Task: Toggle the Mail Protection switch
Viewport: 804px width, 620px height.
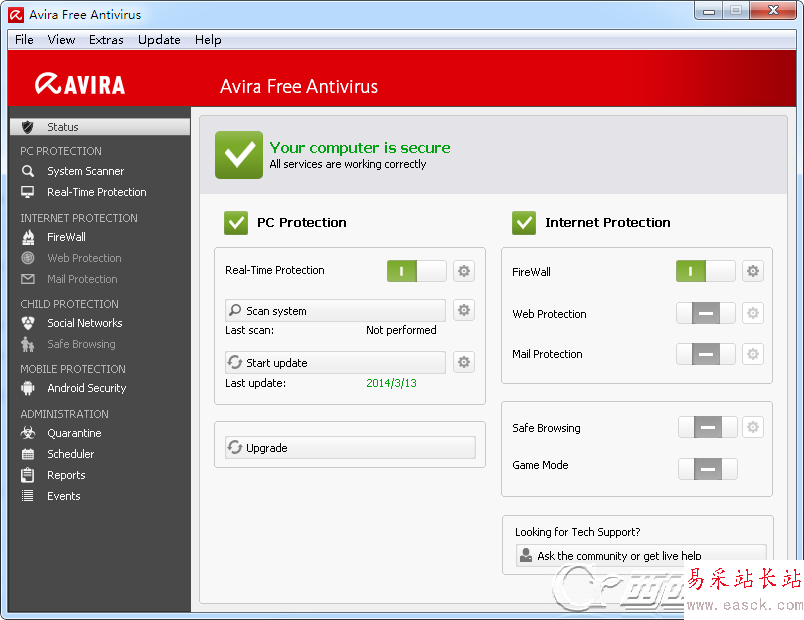Action: 706,354
